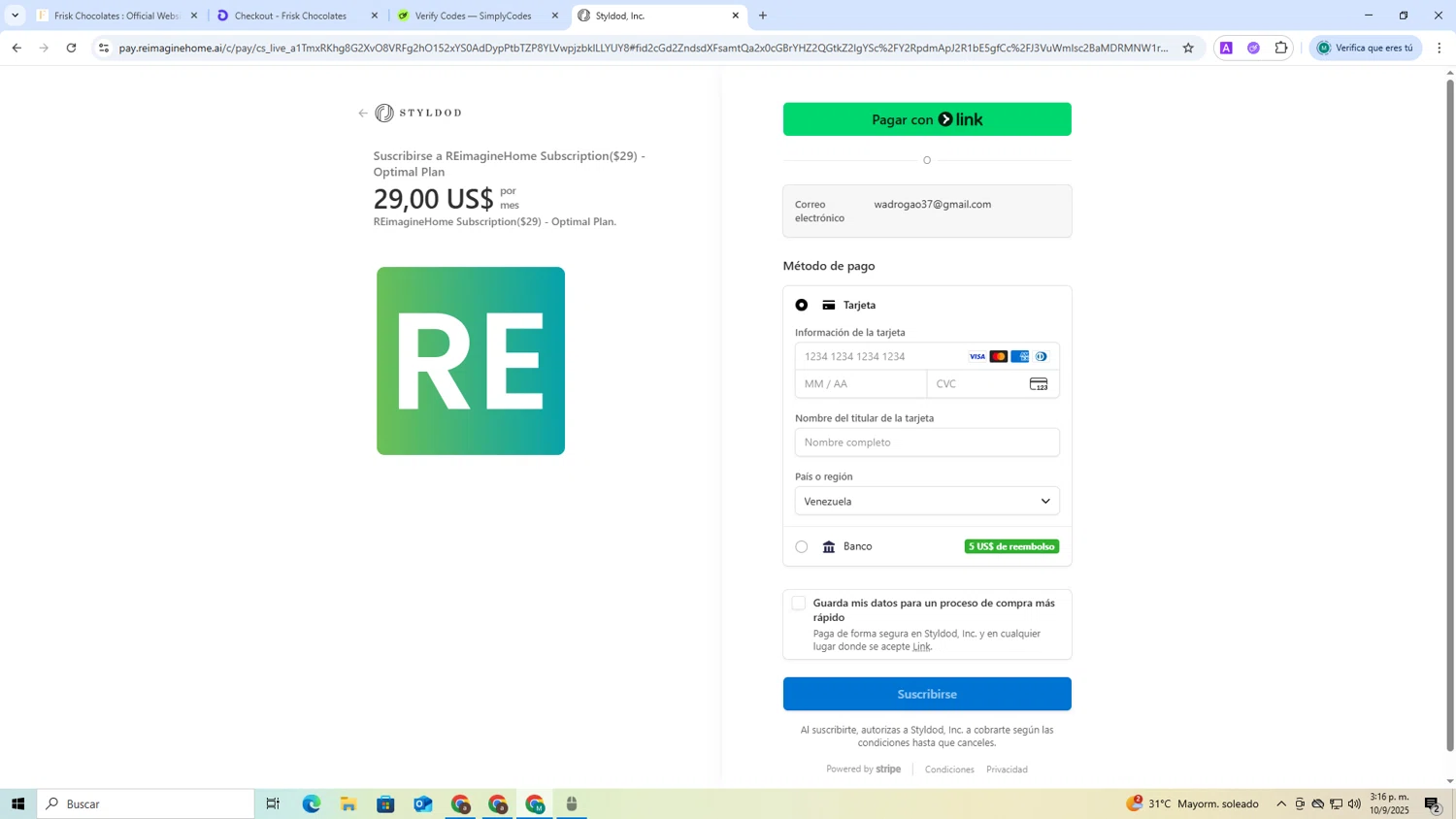The width and height of the screenshot is (1456, 819).
Task: Click the page vertical scrollbar
Action: [x=1450, y=415]
